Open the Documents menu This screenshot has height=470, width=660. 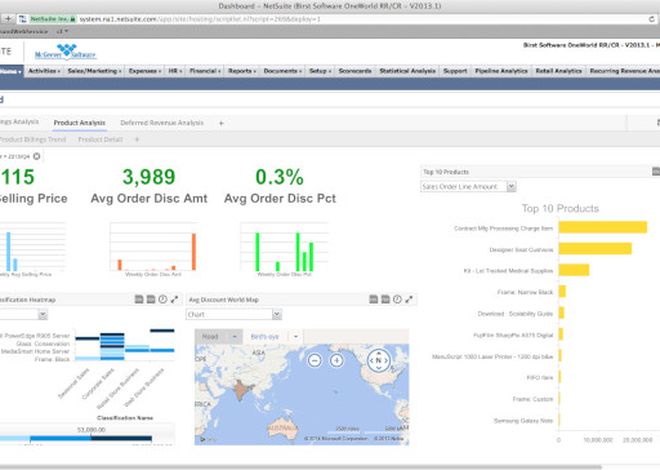(x=282, y=71)
